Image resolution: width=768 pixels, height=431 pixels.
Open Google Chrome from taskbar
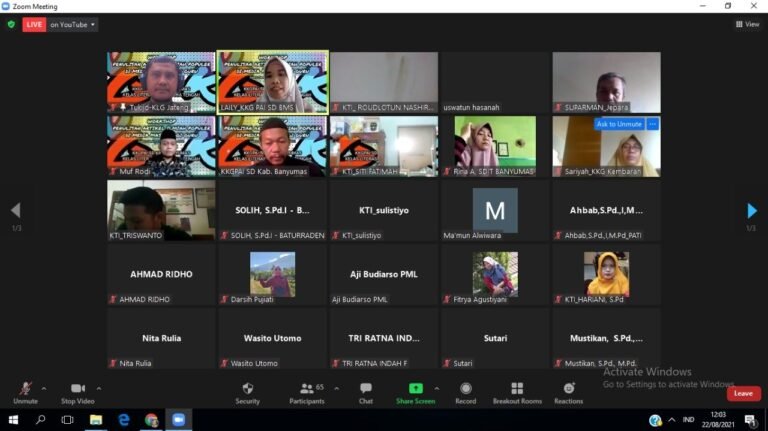[151, 420]
